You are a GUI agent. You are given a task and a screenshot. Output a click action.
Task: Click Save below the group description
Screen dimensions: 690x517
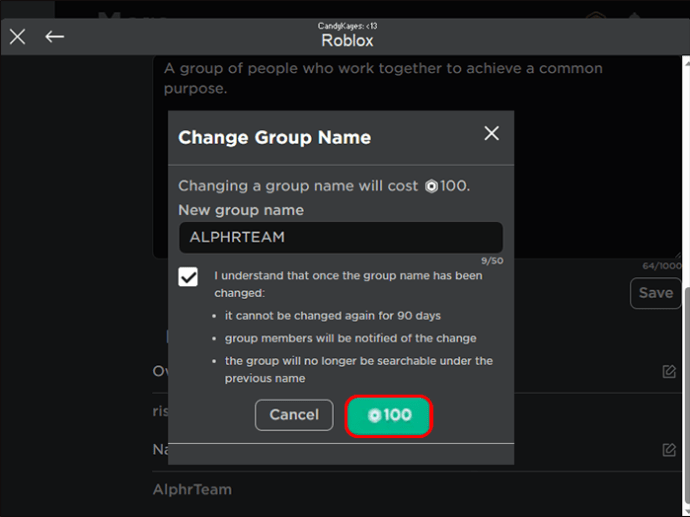(x=656, y=293)
